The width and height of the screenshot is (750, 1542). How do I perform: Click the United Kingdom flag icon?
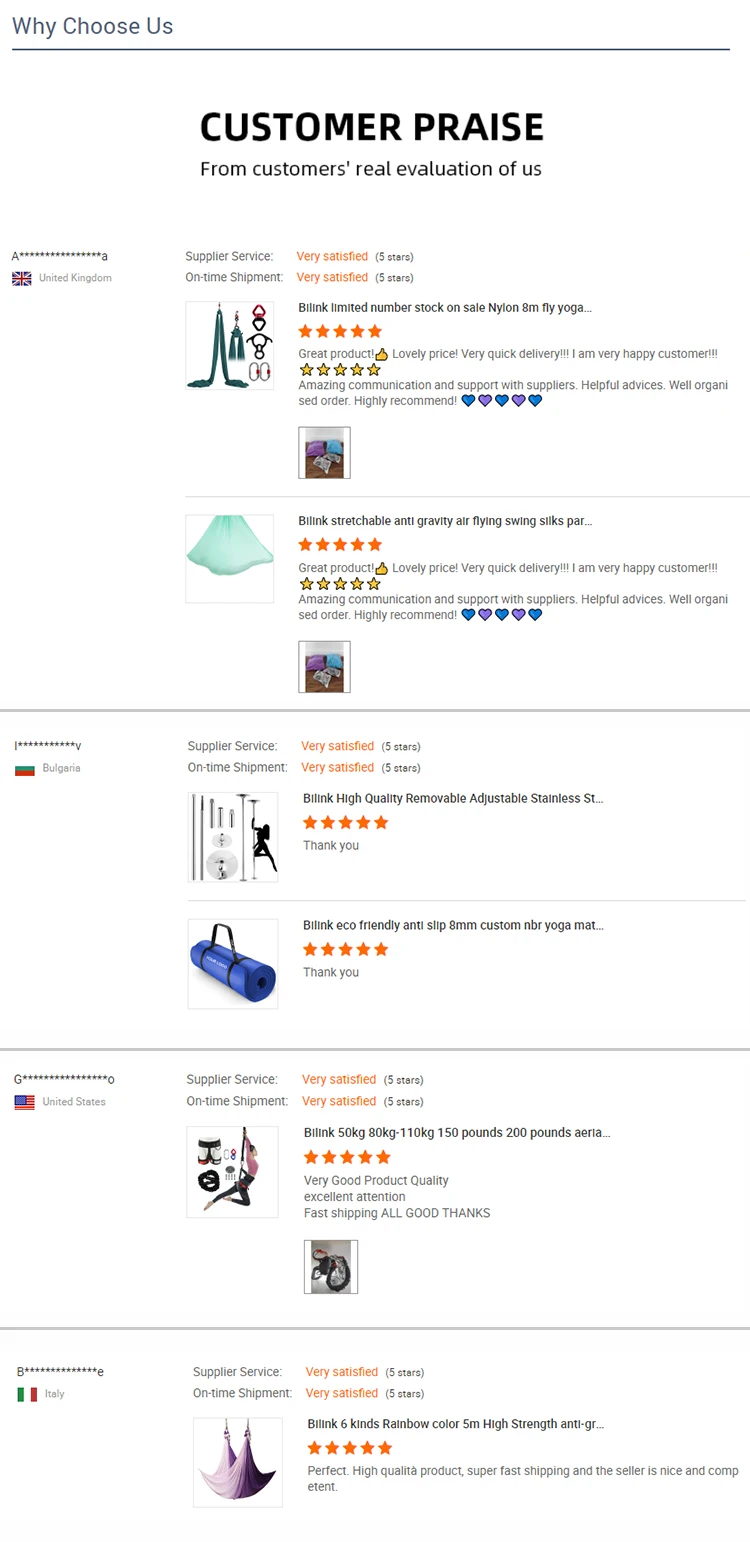22,278
